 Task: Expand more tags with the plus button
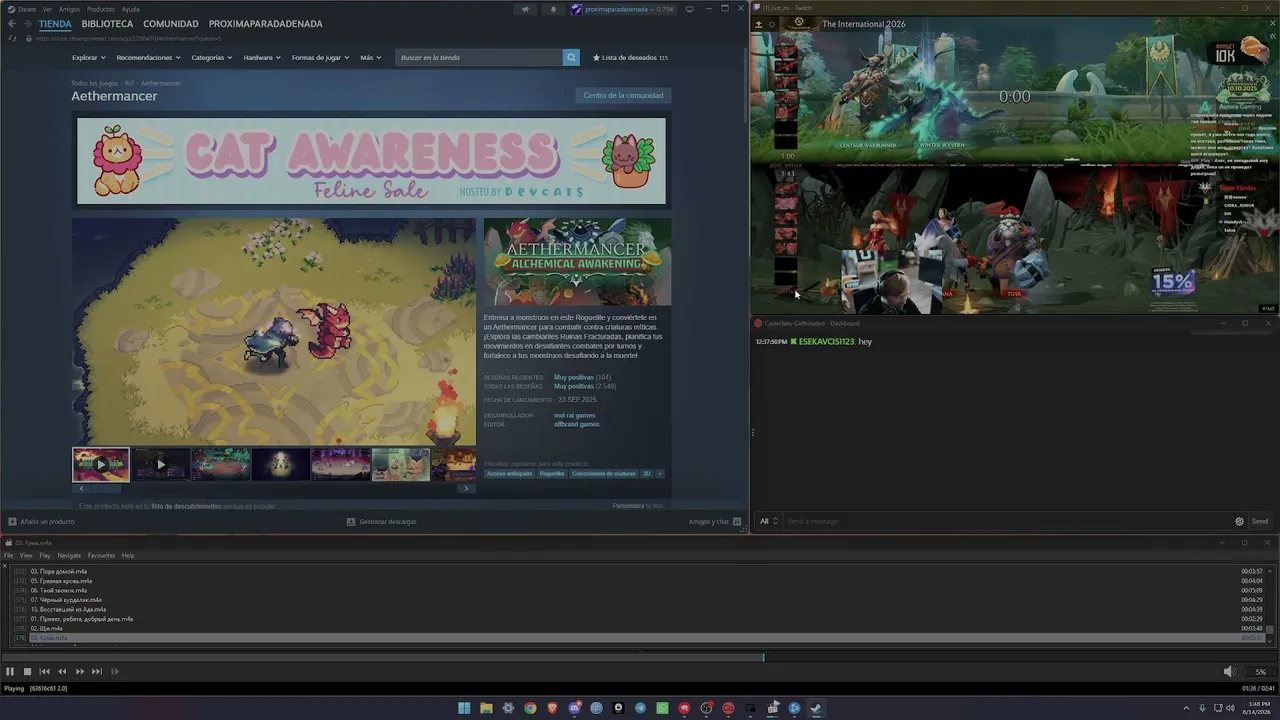(x=660, y=473)
